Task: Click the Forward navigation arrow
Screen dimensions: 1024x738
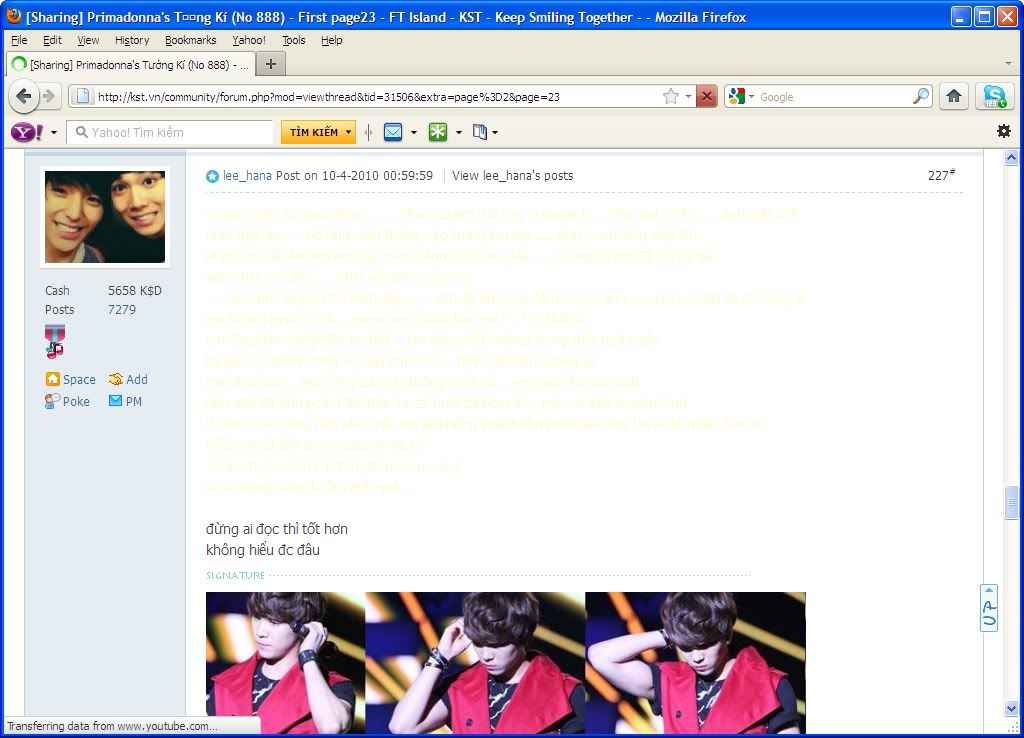Action: coord(50,97)
